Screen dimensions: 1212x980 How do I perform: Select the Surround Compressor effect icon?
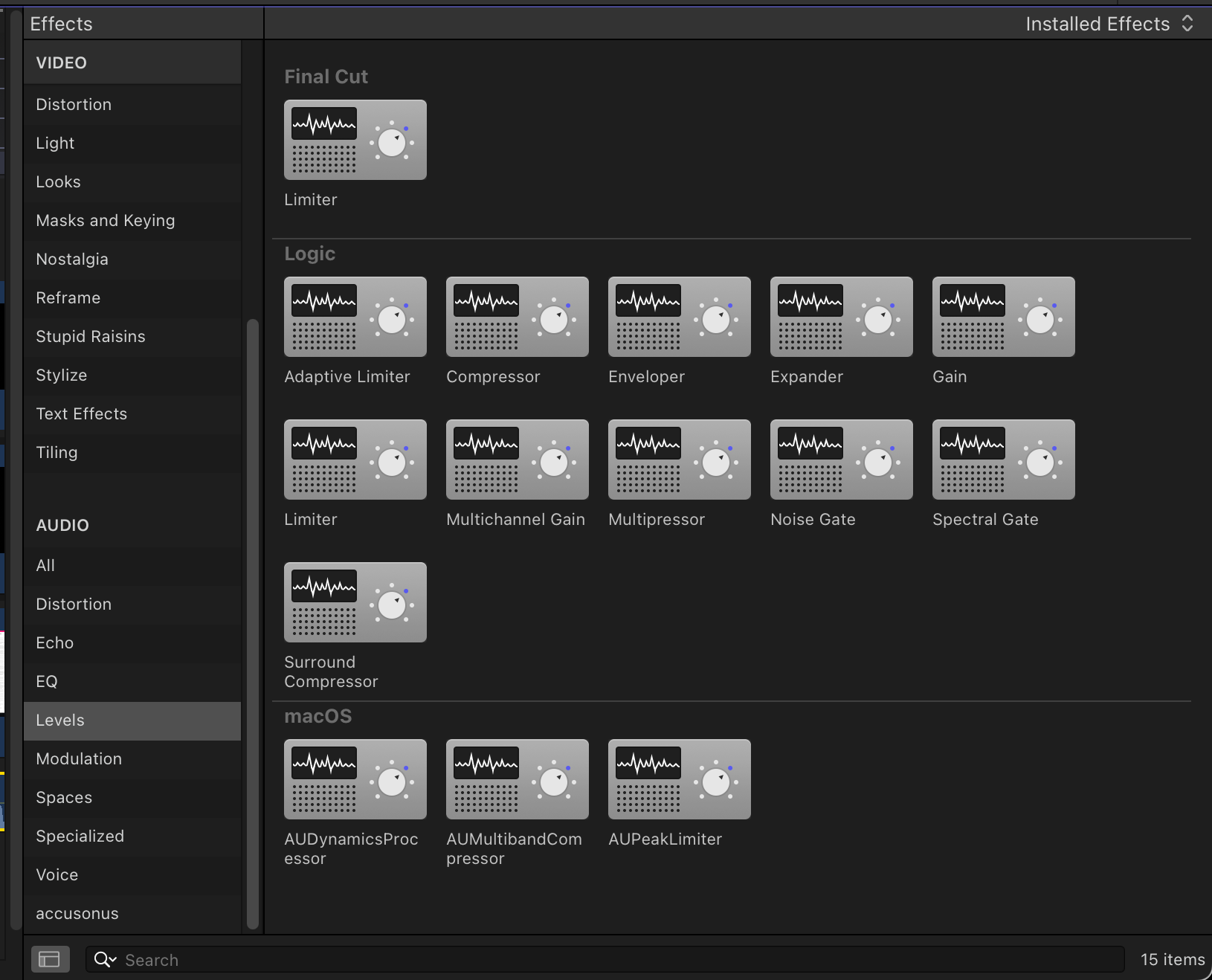click(355, 602)
